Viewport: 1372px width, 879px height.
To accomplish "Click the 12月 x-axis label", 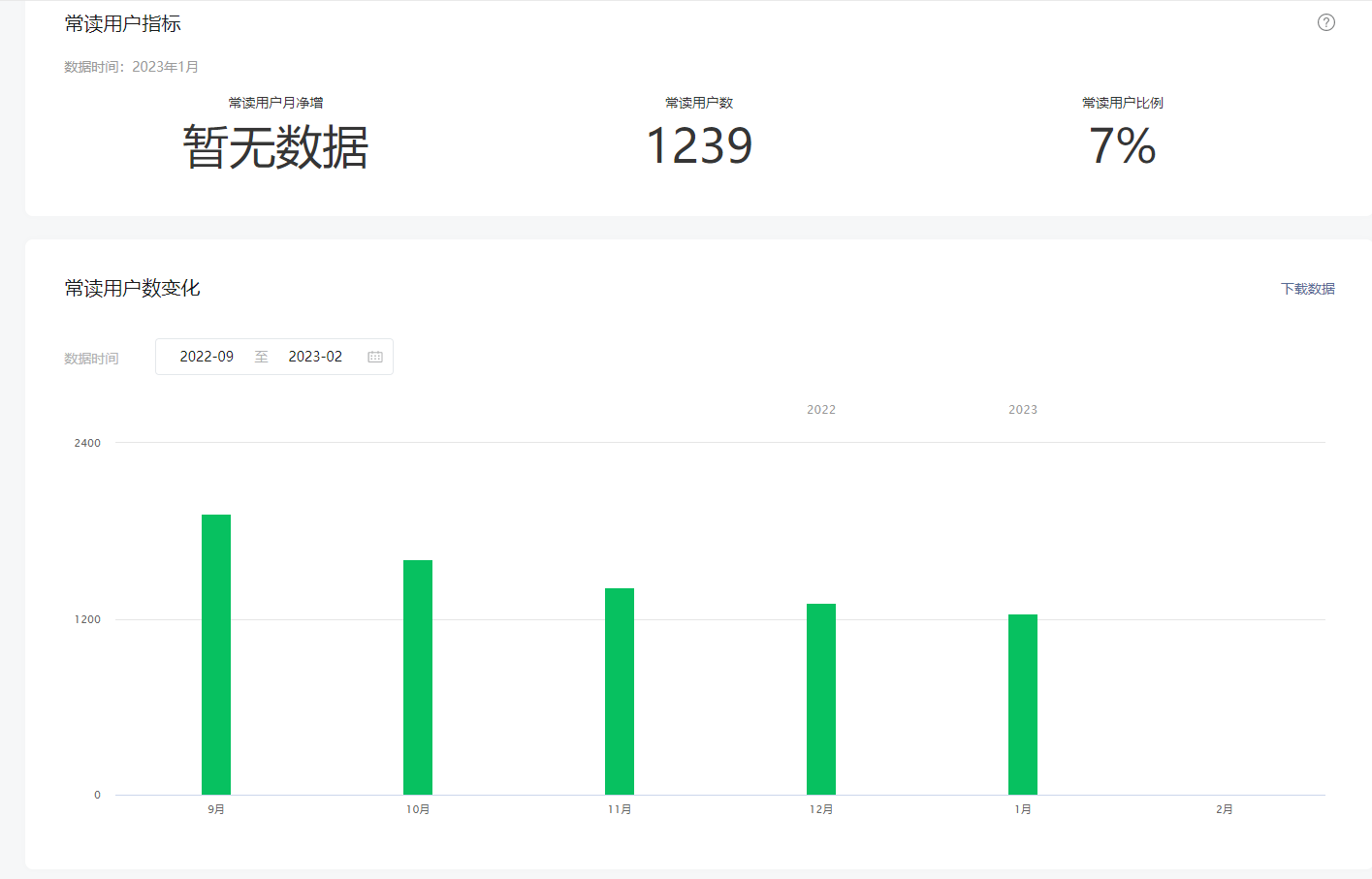I will pyautogui.click(x=821, y=809).
